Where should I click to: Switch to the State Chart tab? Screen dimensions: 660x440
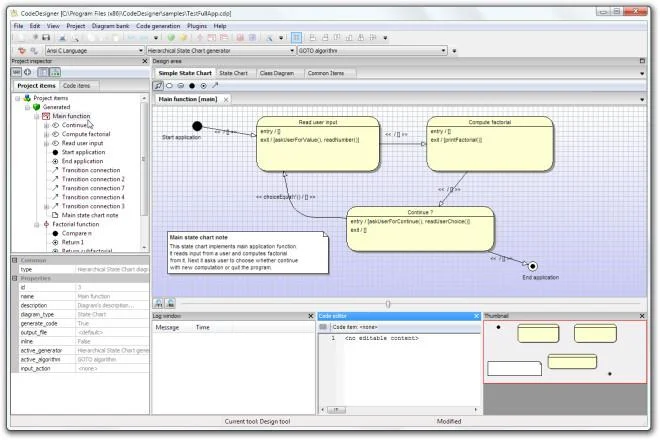pos(234,73)
